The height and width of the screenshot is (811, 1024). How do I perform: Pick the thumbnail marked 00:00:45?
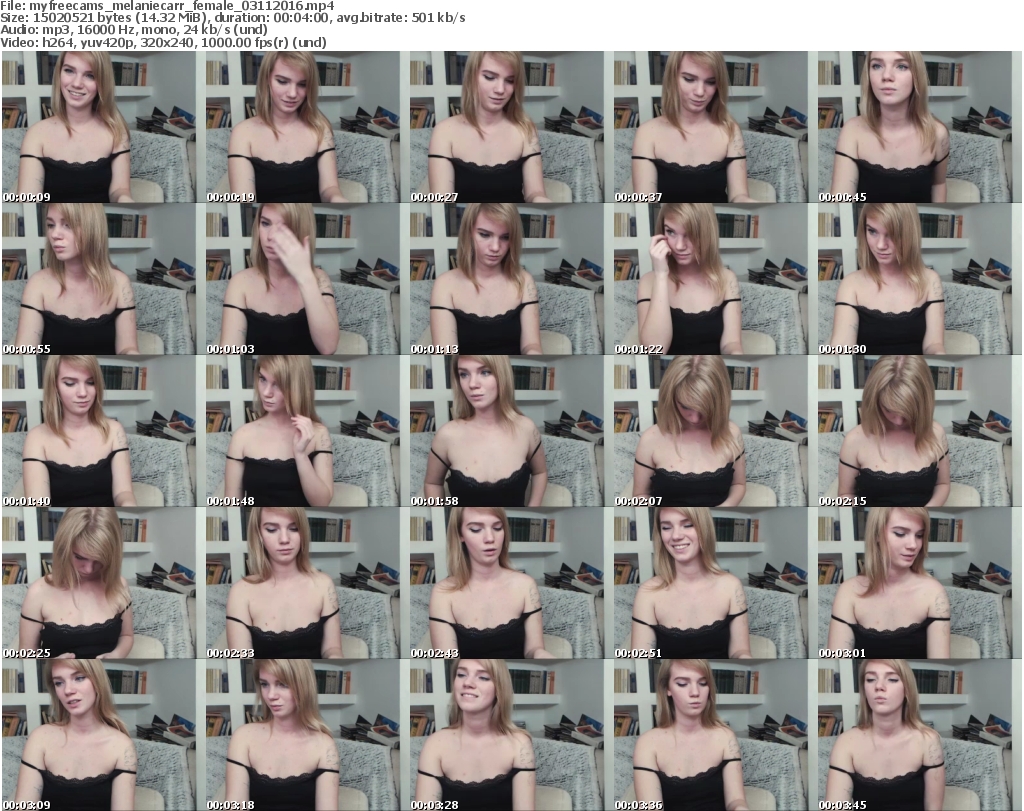[x=915, y=127]
